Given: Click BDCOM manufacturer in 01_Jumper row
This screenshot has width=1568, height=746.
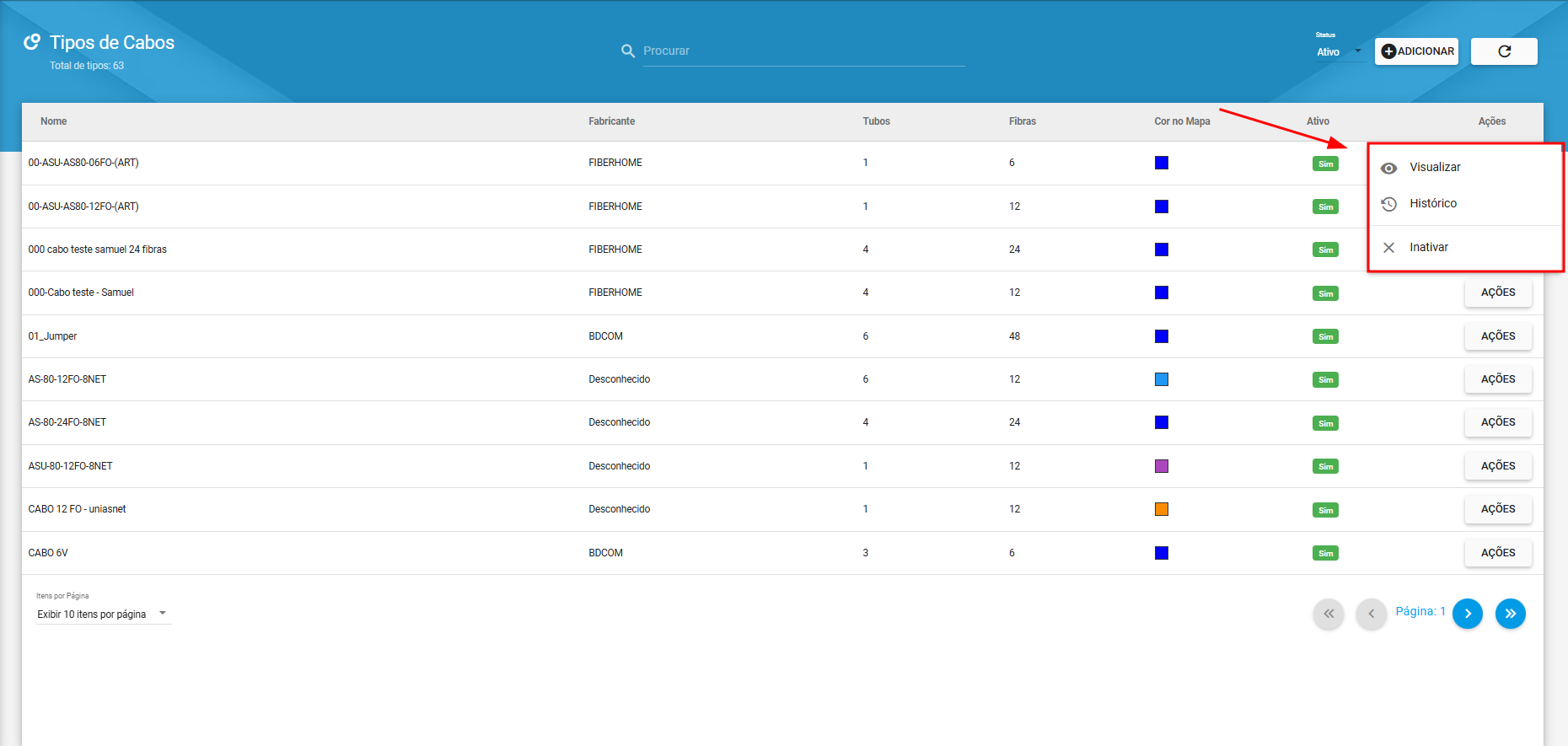Looking at the screenshot, I should 605,336.
